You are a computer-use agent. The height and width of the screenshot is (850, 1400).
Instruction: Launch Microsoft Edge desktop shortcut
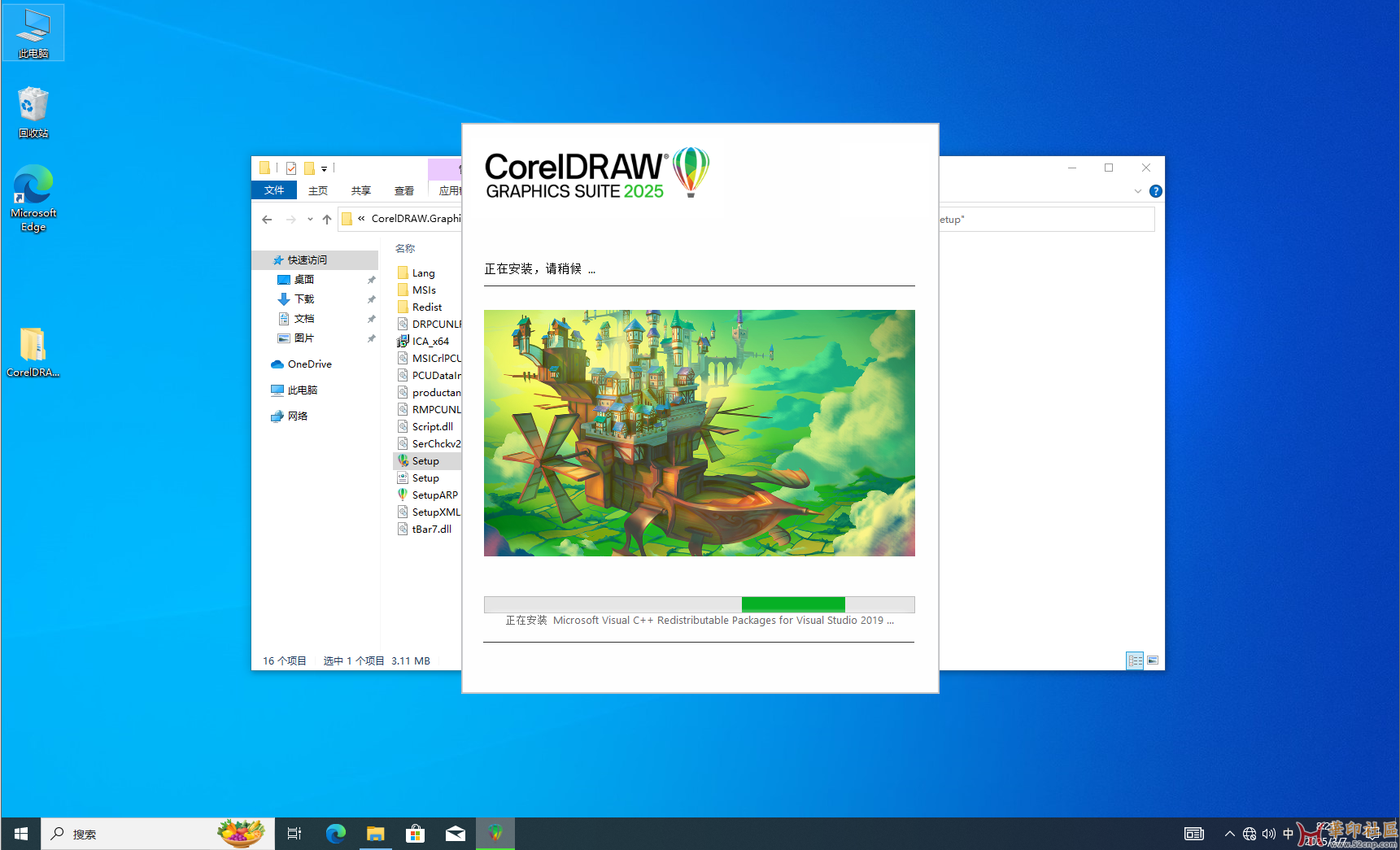click(33, 198)
